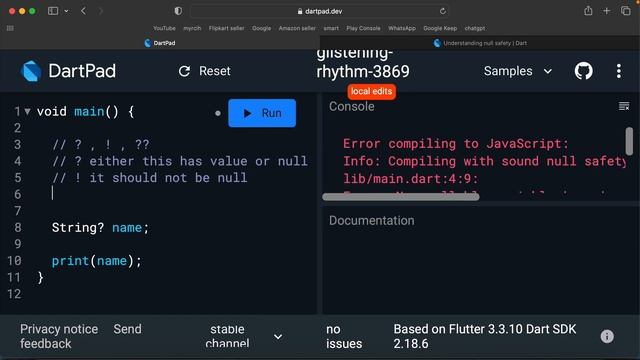Open the Google Keep bookmark
Viewport: 640px width, 360px height.
(x=440, y=28)
